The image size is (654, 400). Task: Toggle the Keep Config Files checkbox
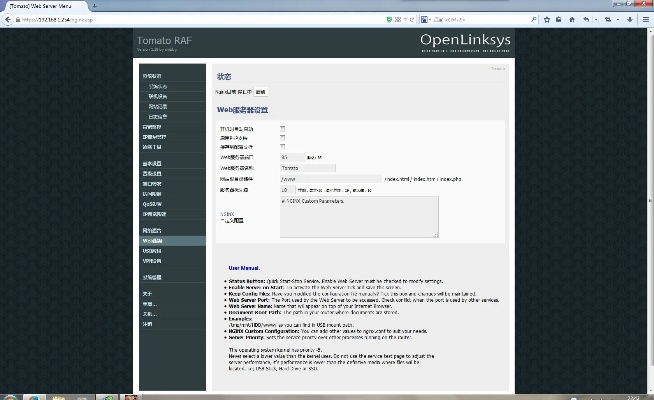click(282, 147)
